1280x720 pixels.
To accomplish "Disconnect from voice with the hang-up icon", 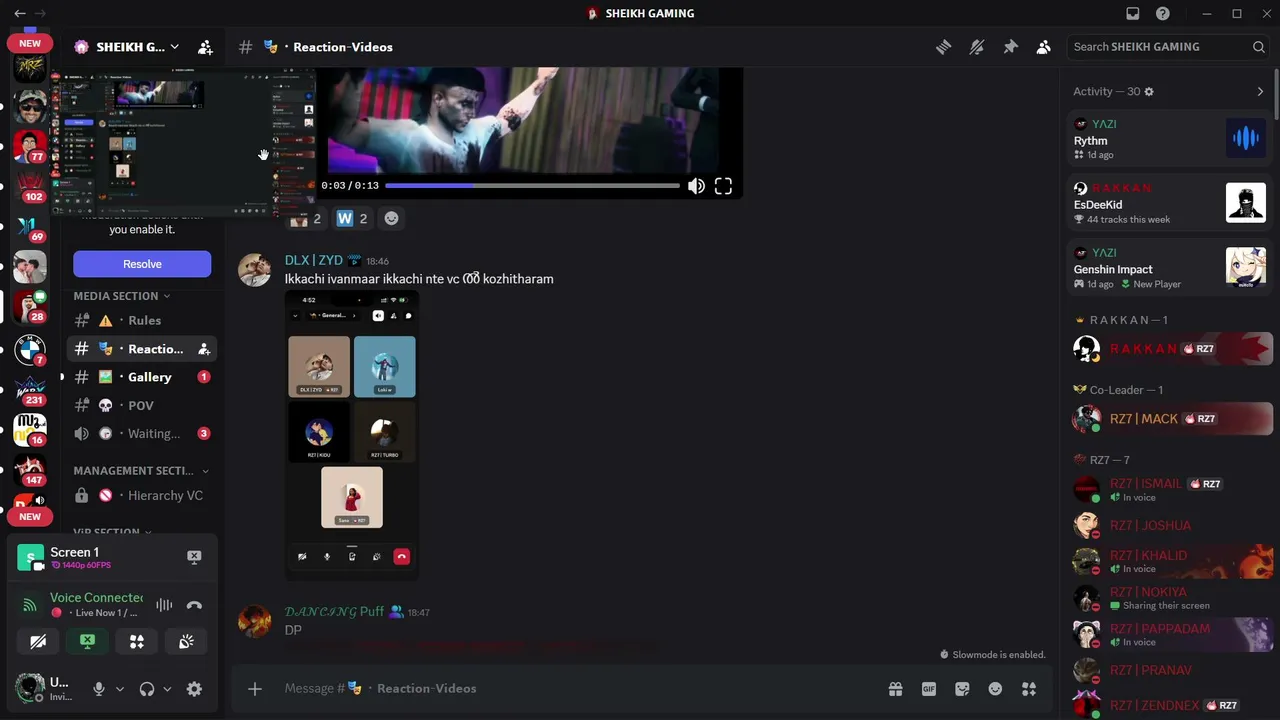I will [194, 605].
